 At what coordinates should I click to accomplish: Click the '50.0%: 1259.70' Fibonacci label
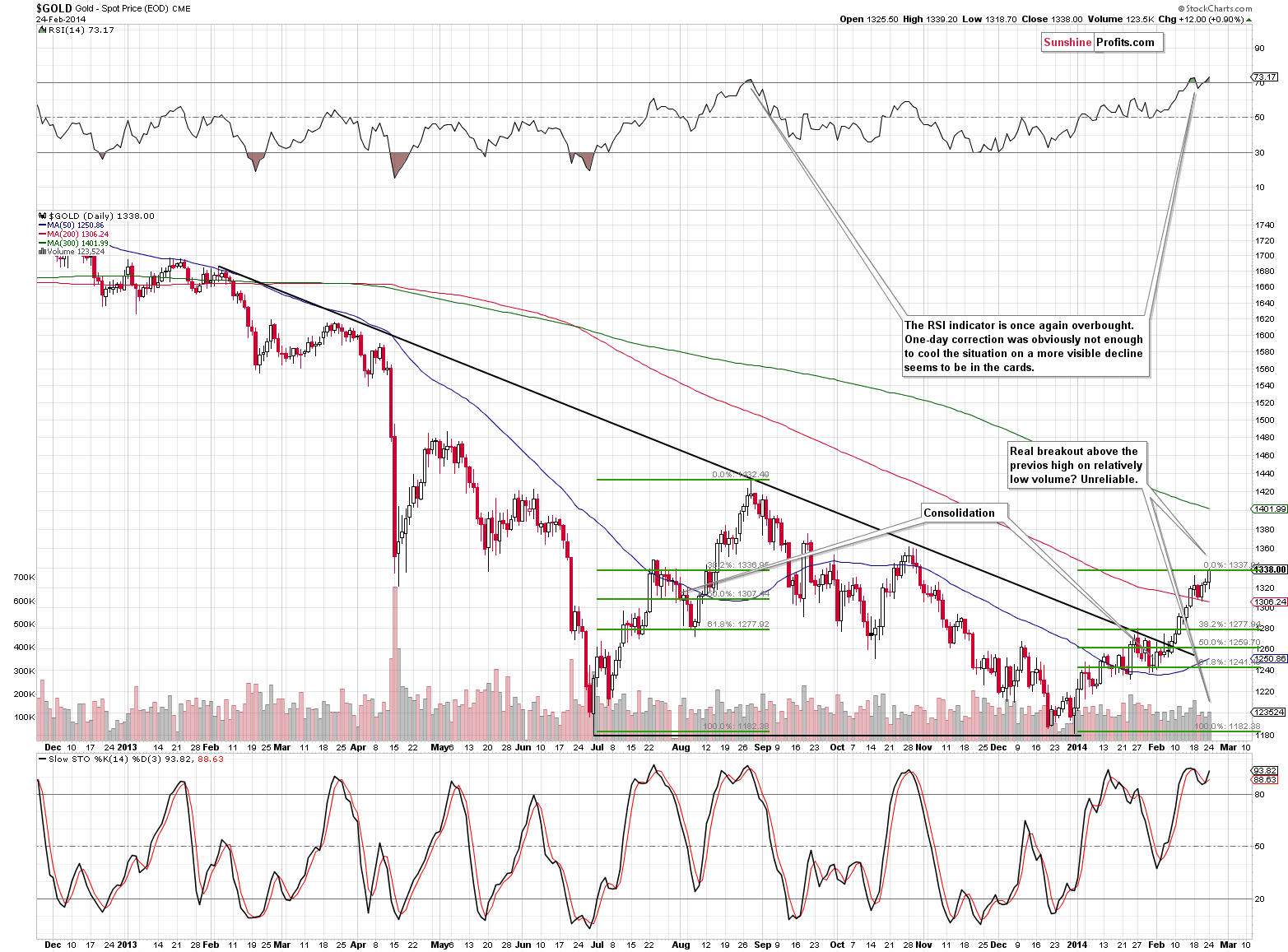pos(1229,642)
